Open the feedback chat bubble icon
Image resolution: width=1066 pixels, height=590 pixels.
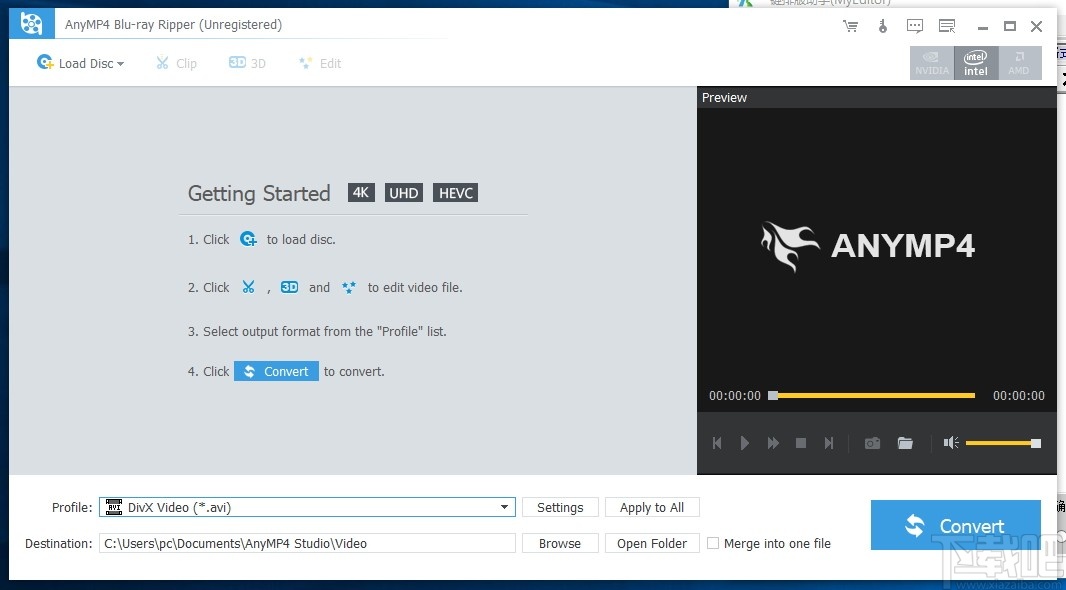(x=915, y=27)
